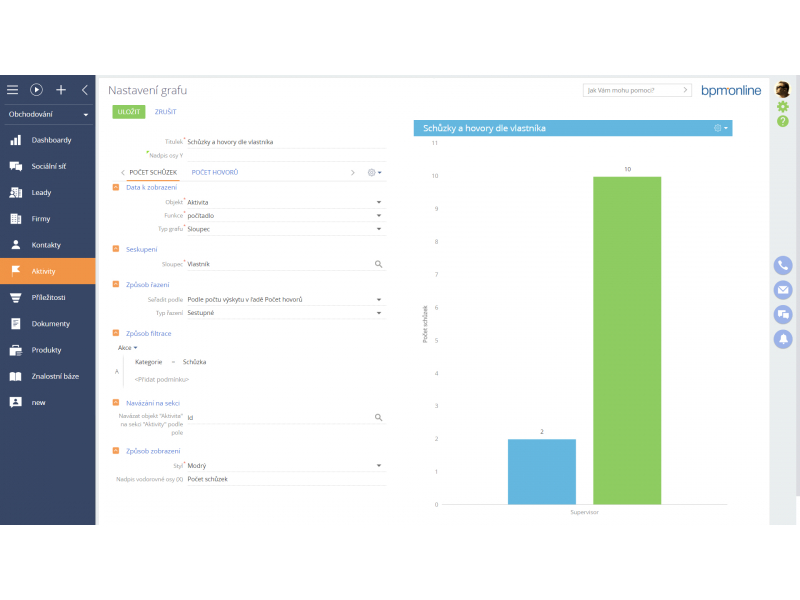Open the email envelope panel icon
Screen dimensions: 800x600
(783, 290)
